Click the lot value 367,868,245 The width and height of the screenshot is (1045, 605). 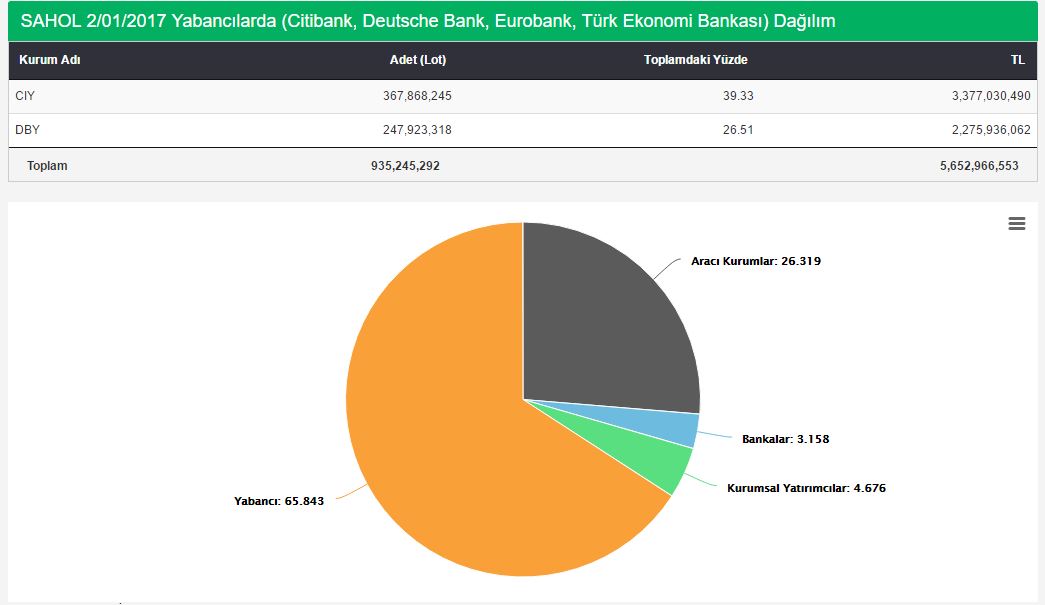click(x=417, y=96)
